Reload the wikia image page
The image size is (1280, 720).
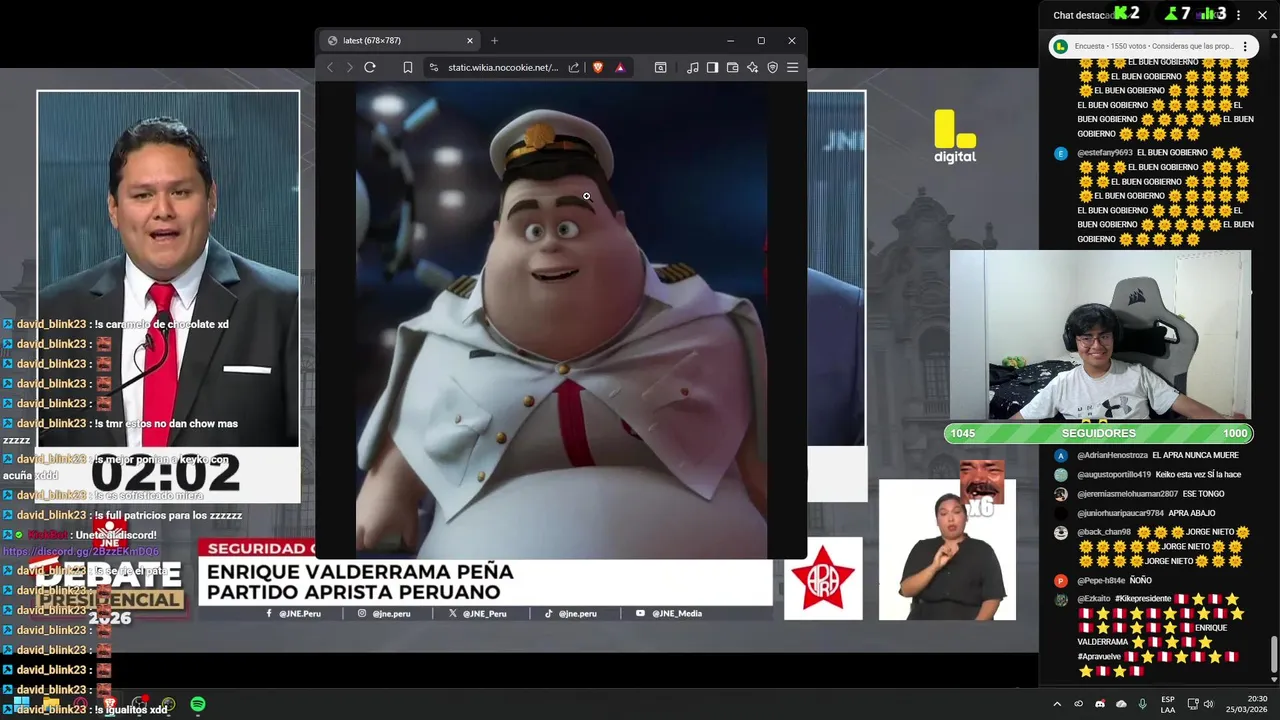(x=370, y=67)
